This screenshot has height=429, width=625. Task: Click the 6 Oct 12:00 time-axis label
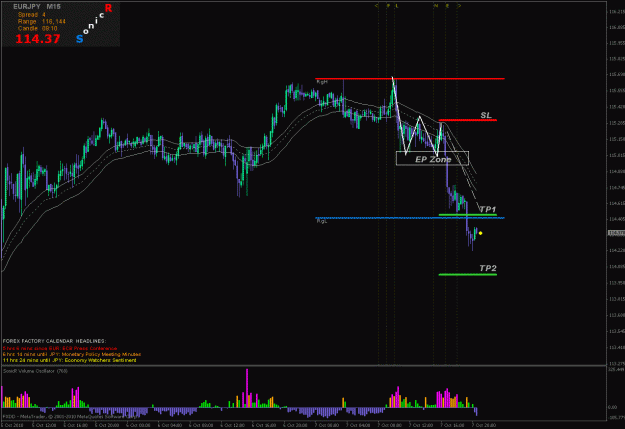click(x=233, y=425)
